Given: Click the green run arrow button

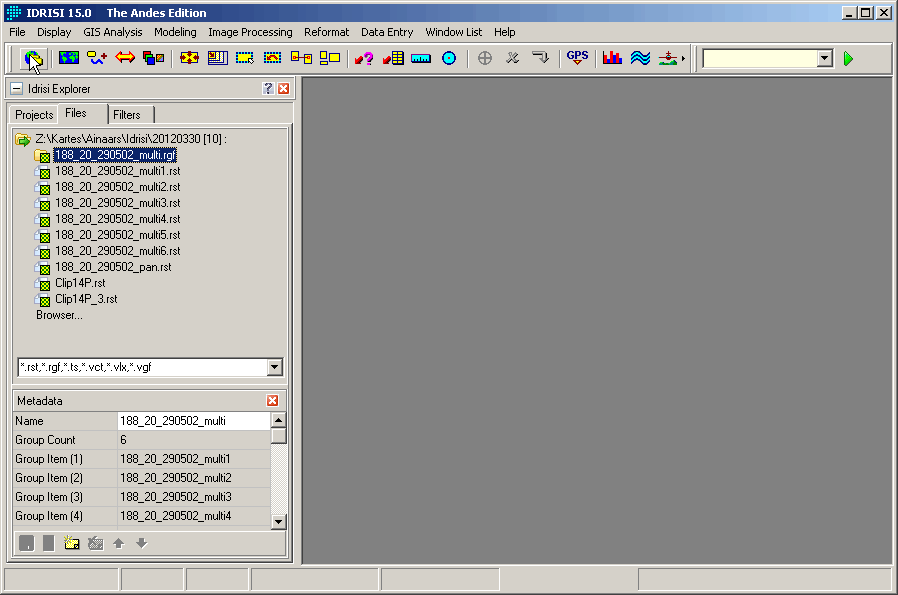Looking at the screenshot, I should (x=848, y=58).
